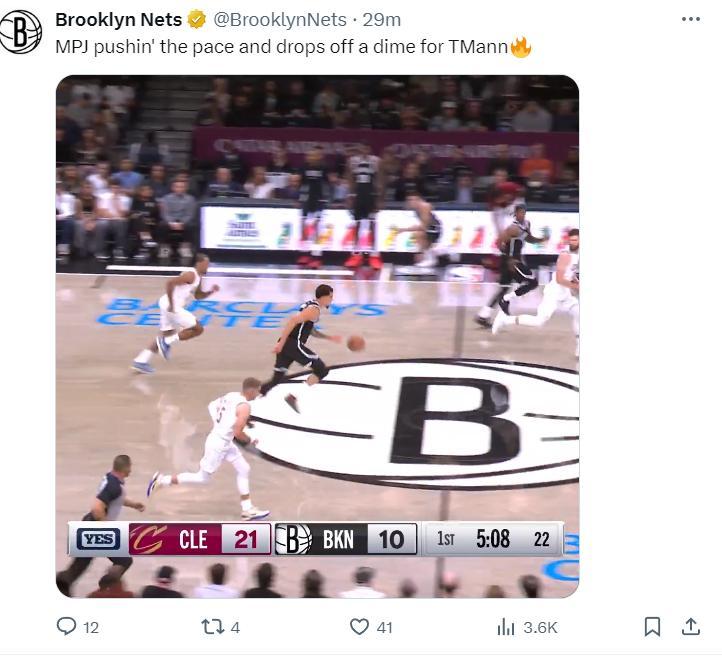722x660 pixels.
Task: Click the Nets logo on the scoreboard
Action: 293,540
